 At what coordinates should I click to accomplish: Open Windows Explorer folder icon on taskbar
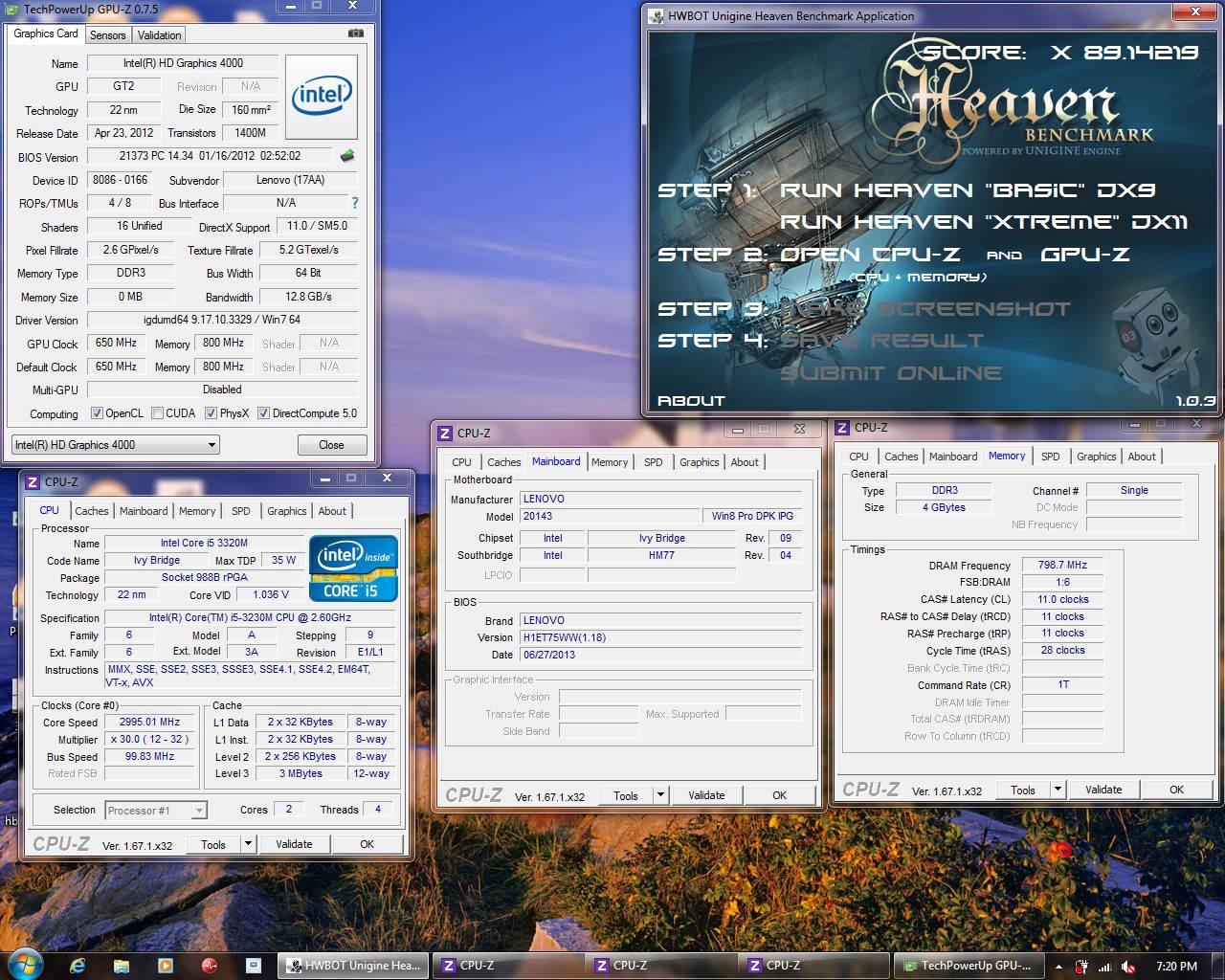coord(121,965)
